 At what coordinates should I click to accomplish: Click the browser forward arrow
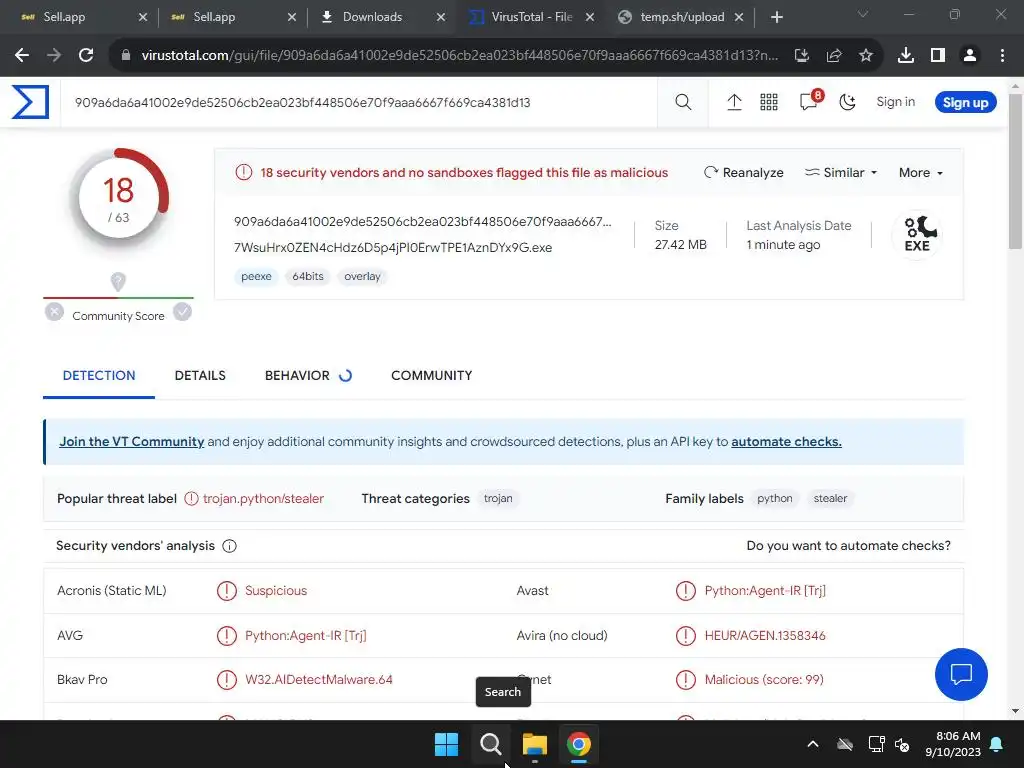point(54,56)
